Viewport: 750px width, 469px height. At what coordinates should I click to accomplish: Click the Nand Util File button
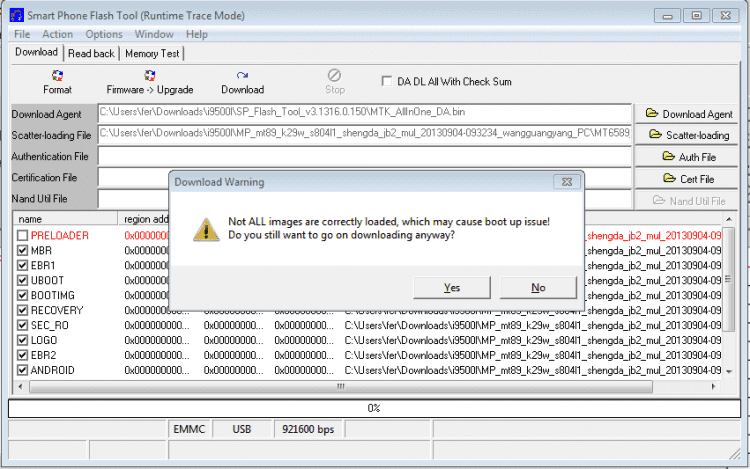[x=686, y=201]
